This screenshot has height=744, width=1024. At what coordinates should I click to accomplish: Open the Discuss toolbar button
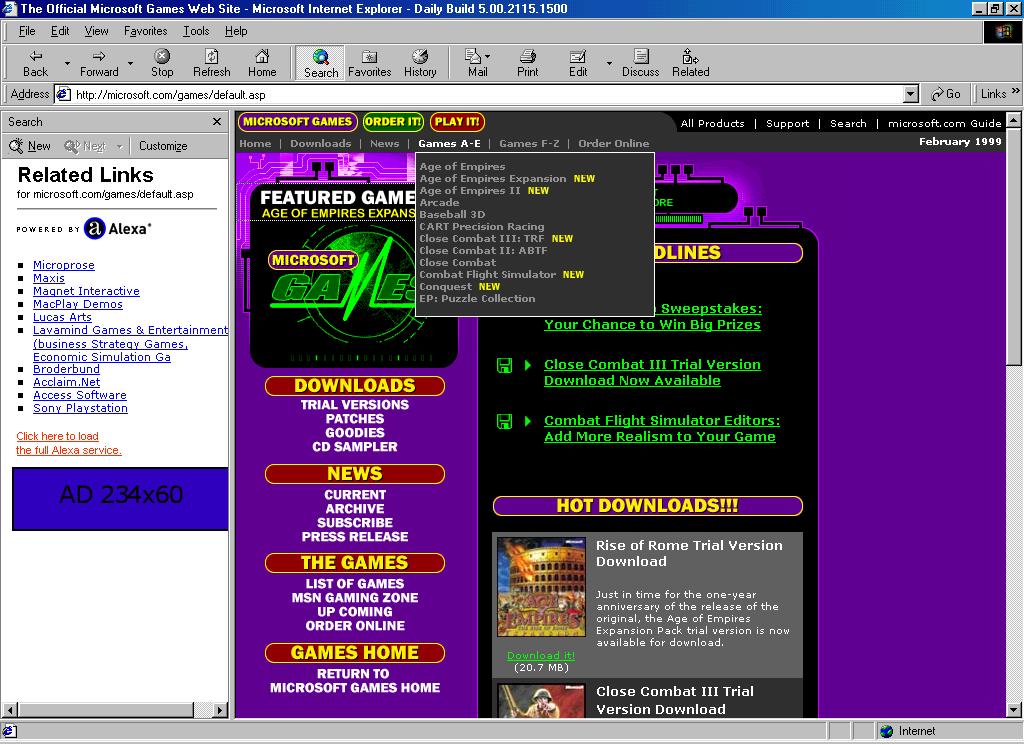[x=641, y=63]
